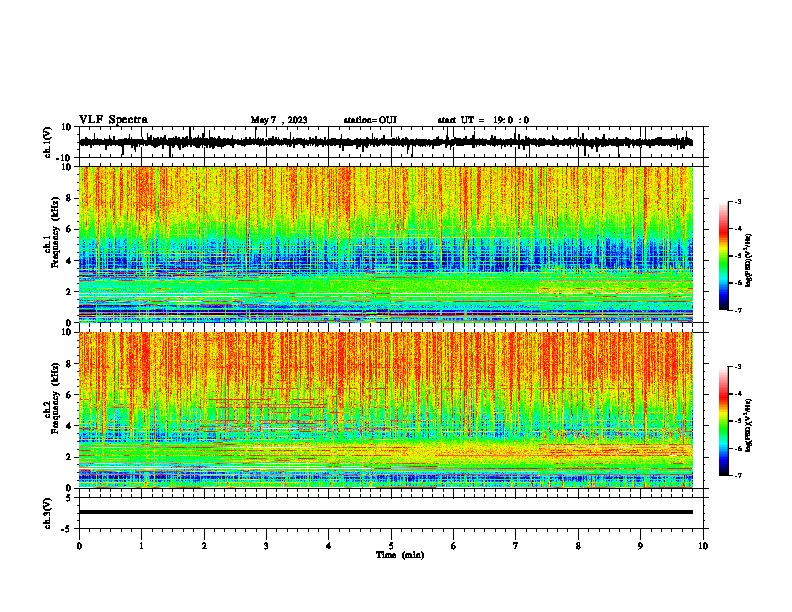Click the "5" tick on ch.3(V) axis

click(x=69, y=498)
